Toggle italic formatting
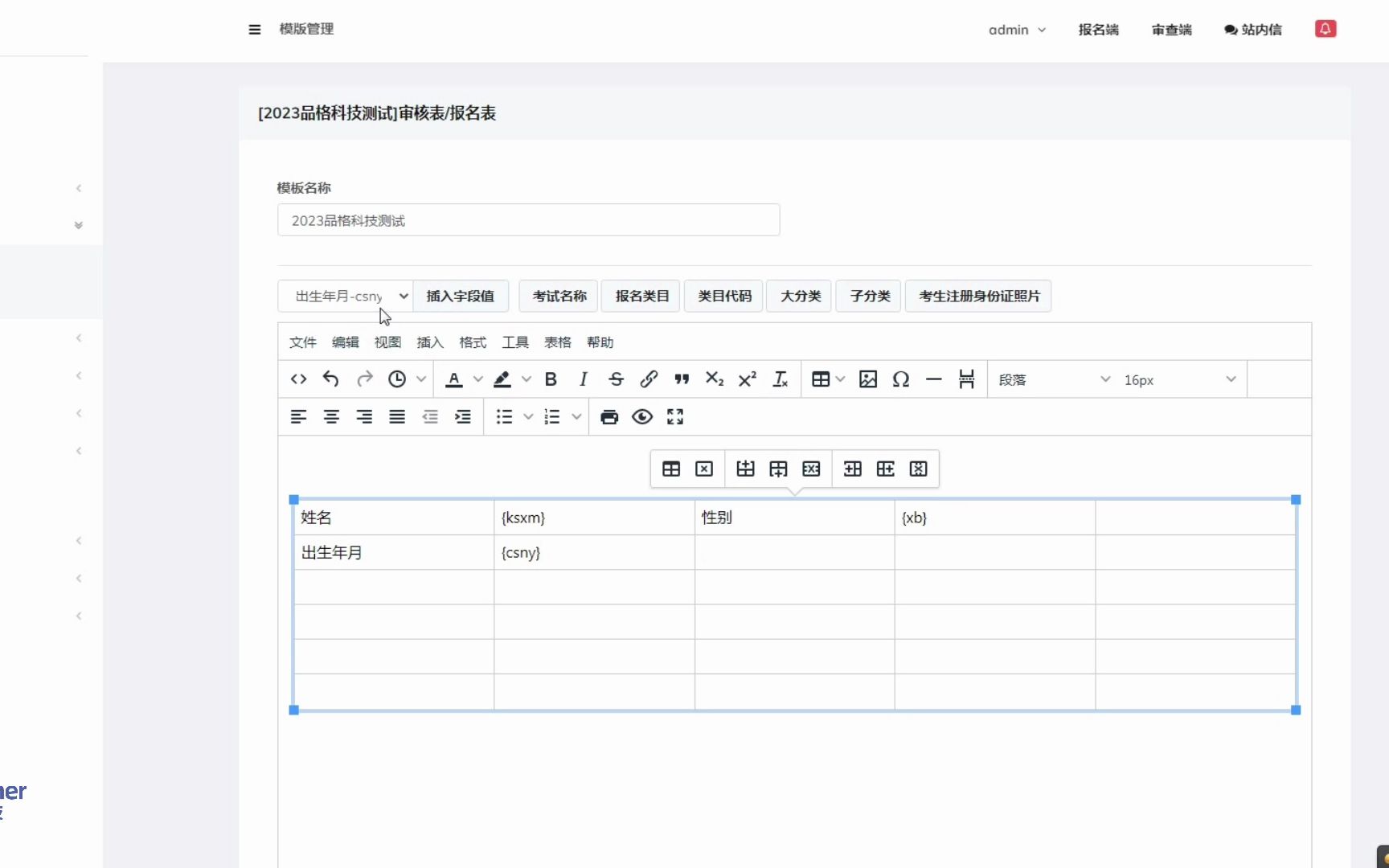Image resolution: width=1389 pixels, height=868 pixels. click(x=584, y=379)
